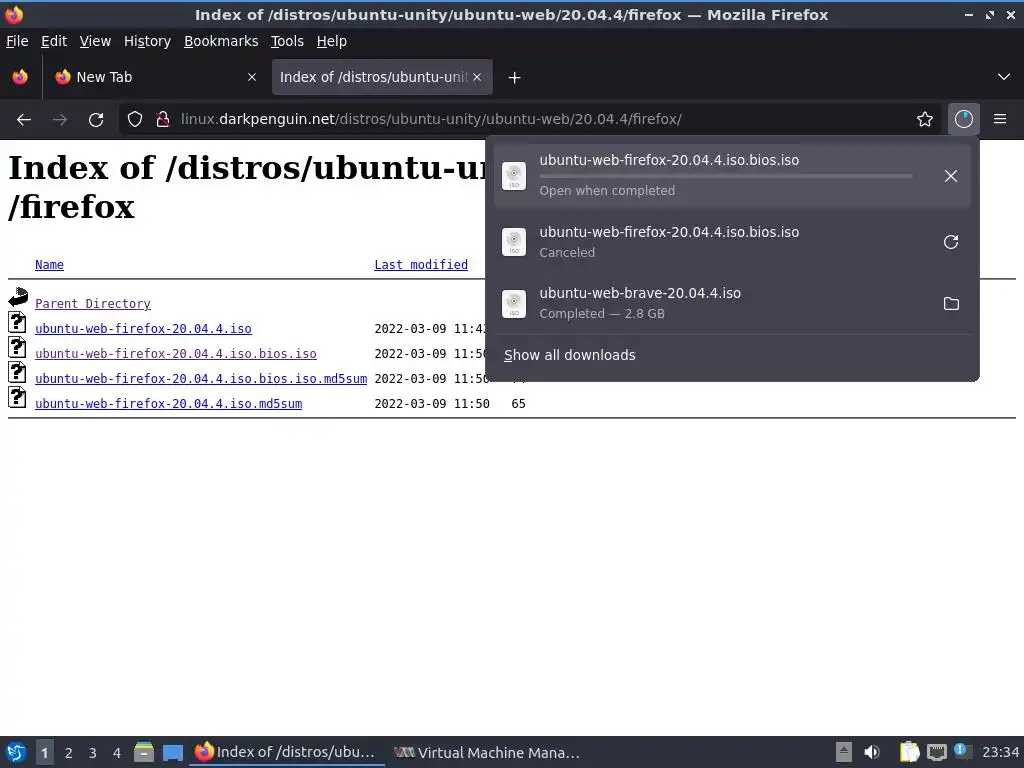
Task: Close the New Tab tab
Action: click(252, 77)
